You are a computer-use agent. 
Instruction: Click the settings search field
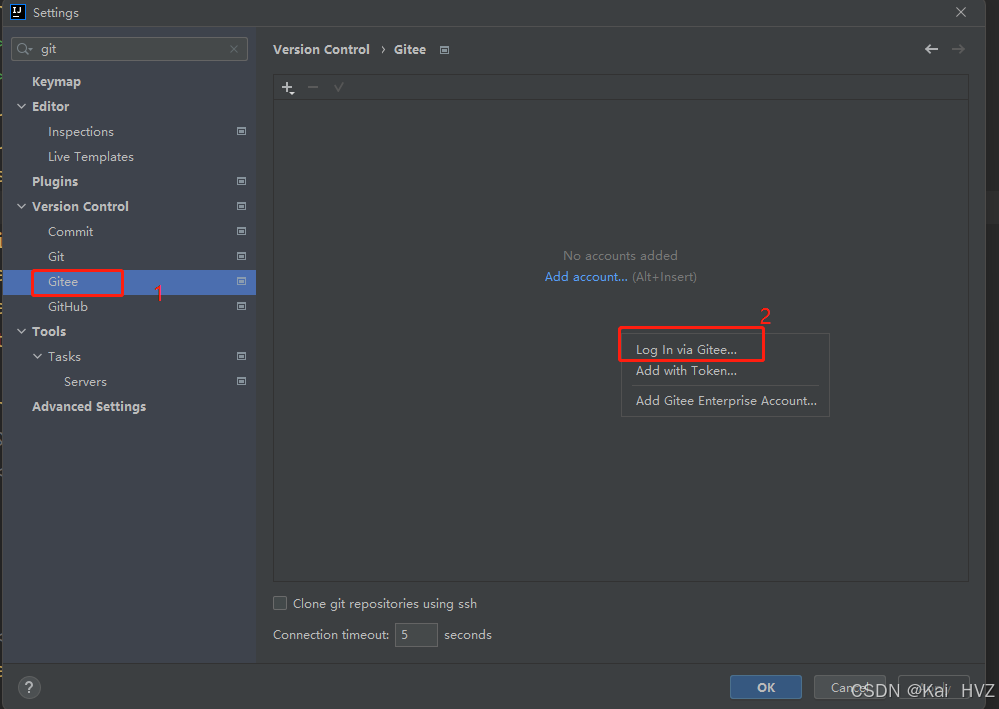point(129,49)
